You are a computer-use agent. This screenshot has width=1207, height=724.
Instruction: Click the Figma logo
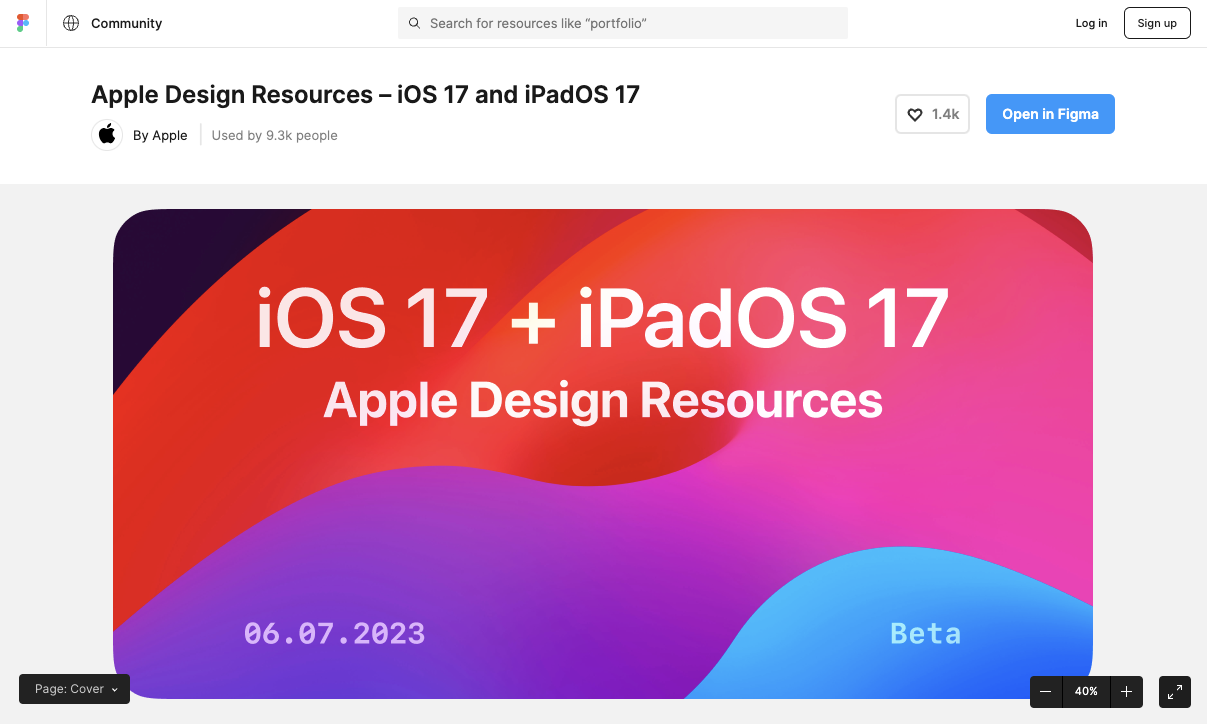point(22,22)
